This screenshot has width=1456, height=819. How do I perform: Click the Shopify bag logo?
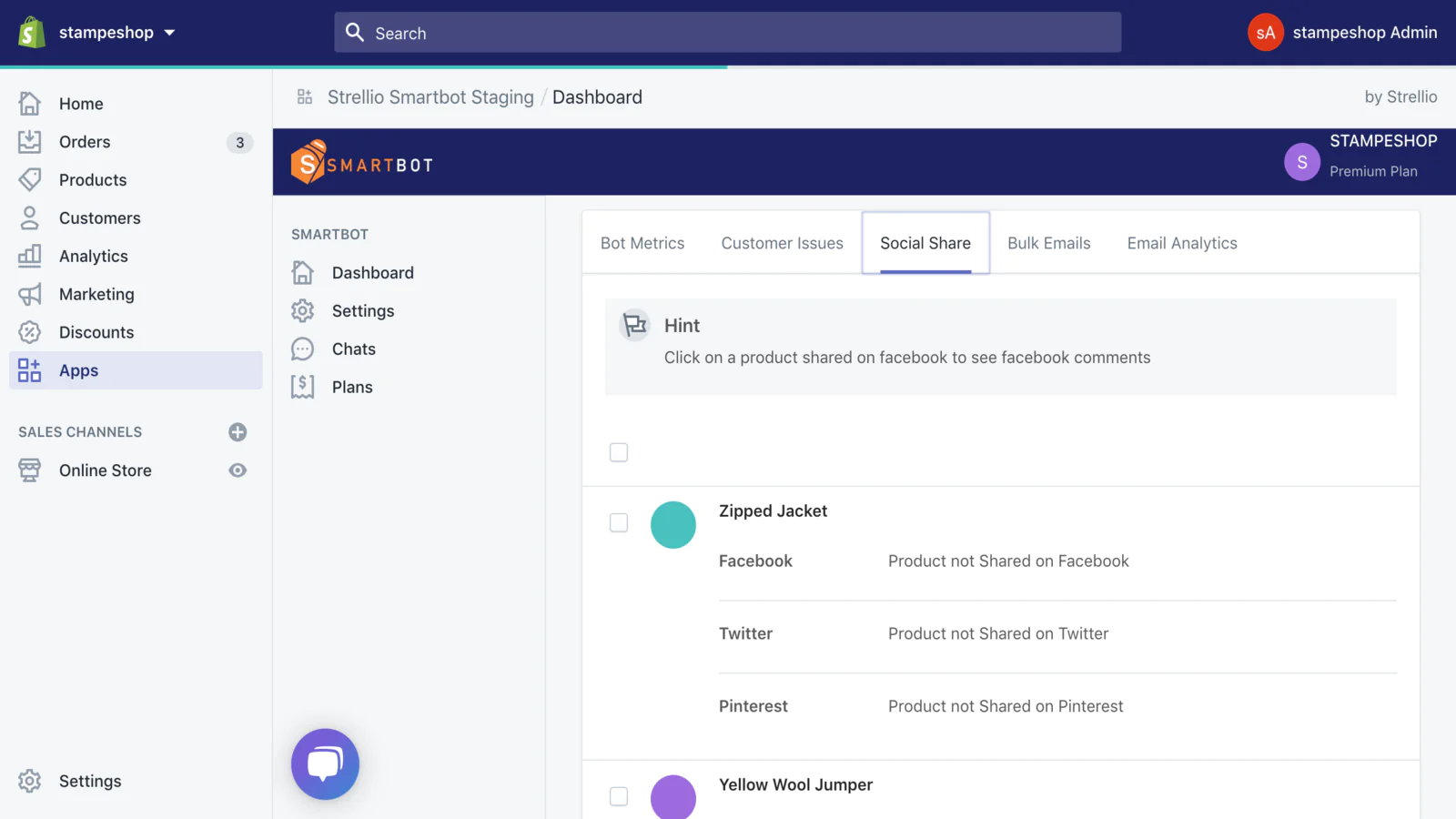click(x=32, y=33)
